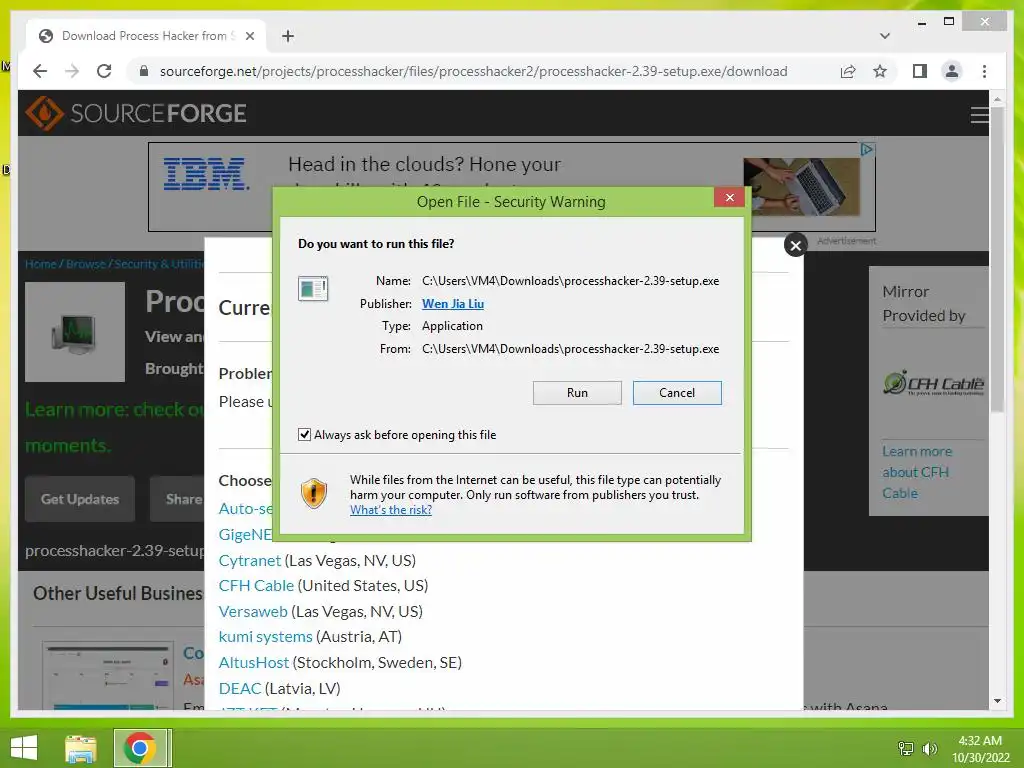The image size is (1024, 768).
Task: Open the Windows Start button
Action: [x=24, y=748]
